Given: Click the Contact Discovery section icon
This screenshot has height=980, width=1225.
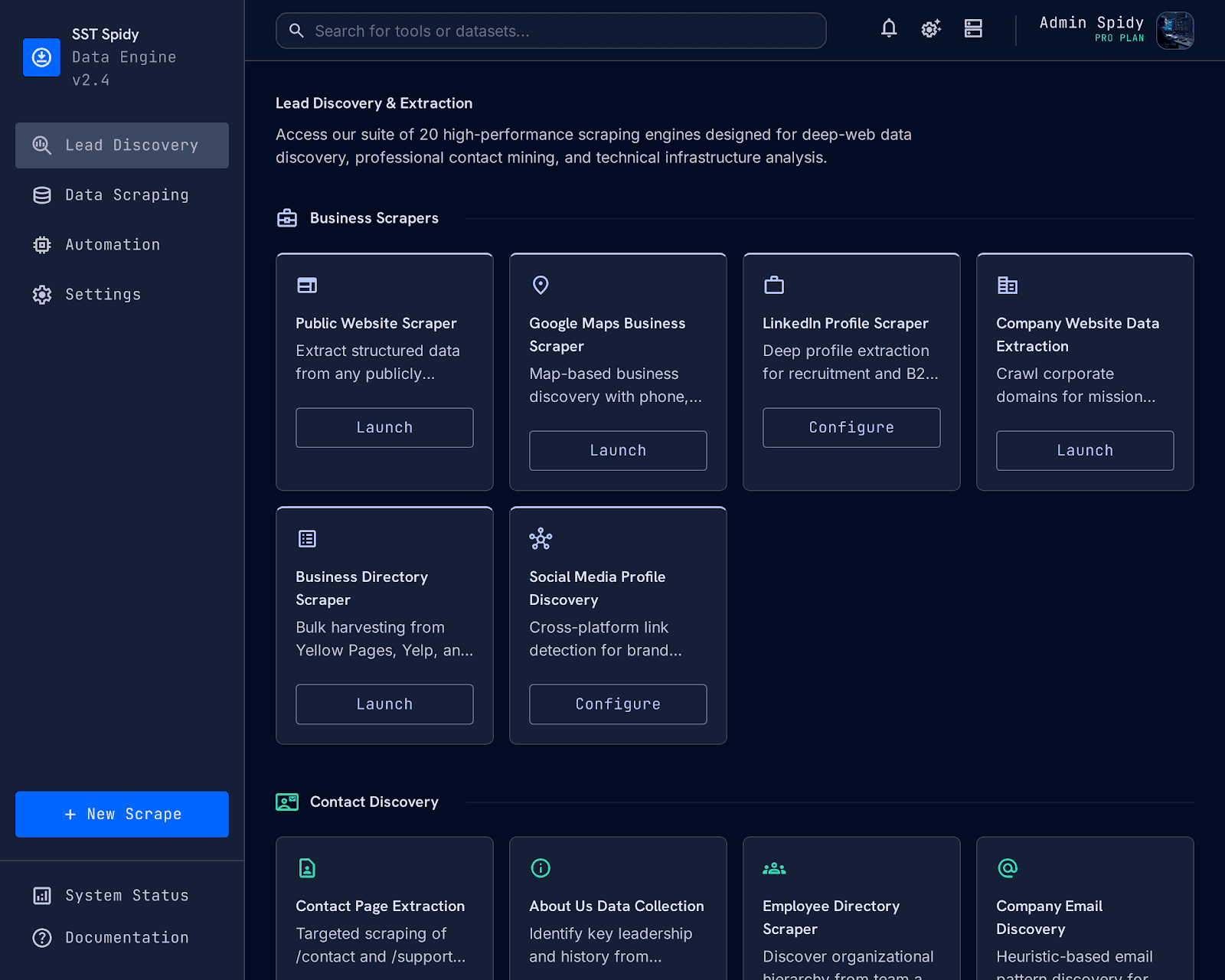Looking at the screenshot, I should click(x=287, y=802).
